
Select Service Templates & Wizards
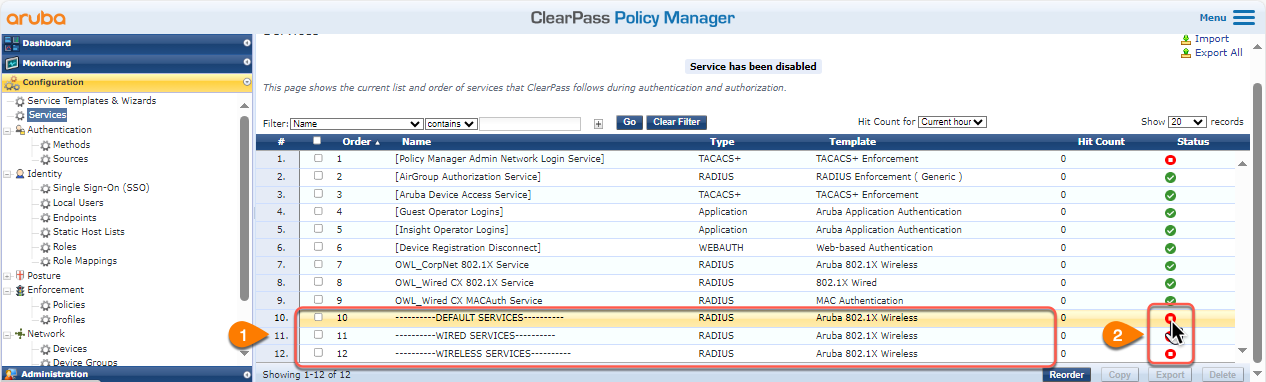(92, 101)
